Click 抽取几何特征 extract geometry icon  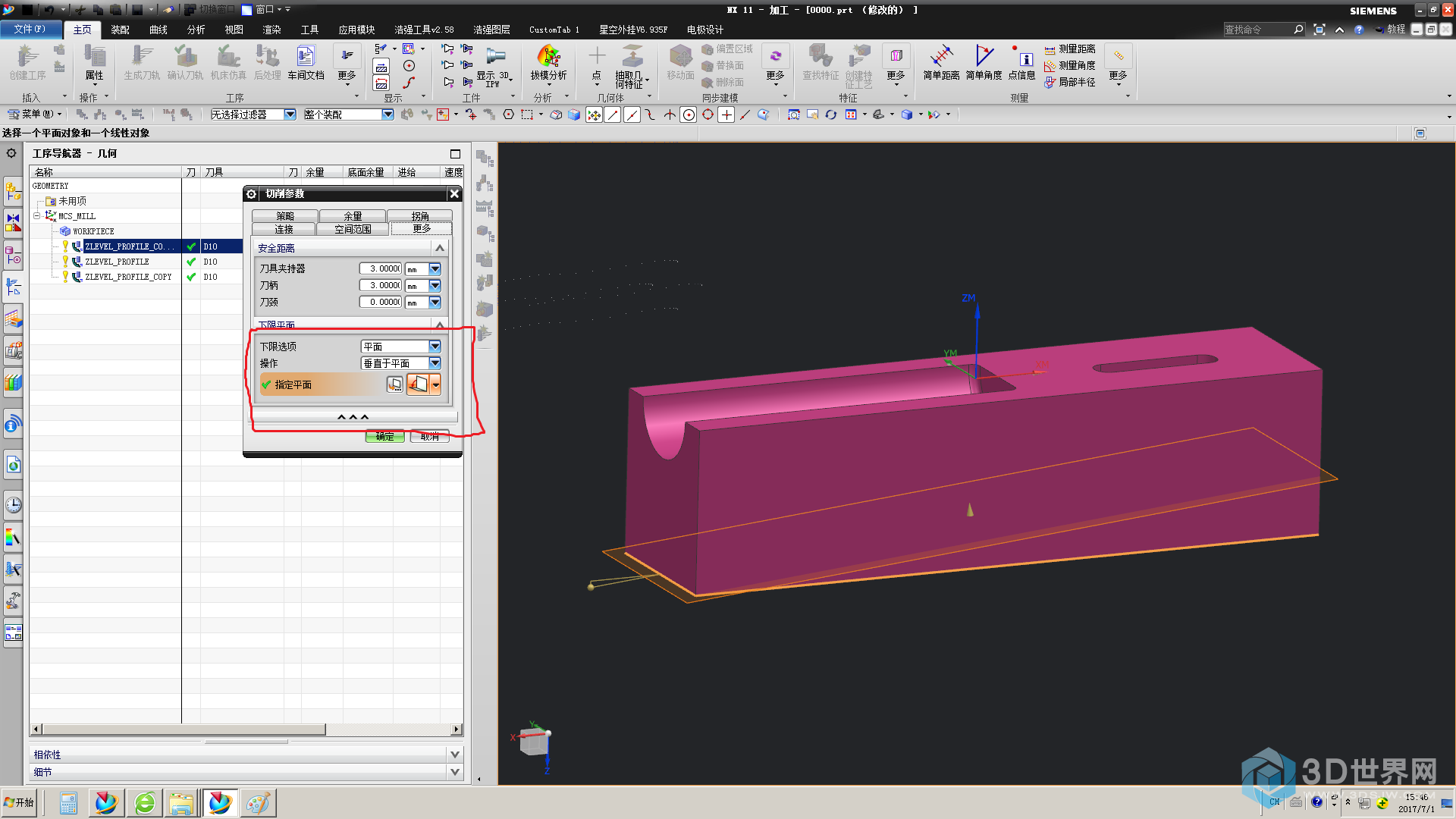(x=632, y=67)
